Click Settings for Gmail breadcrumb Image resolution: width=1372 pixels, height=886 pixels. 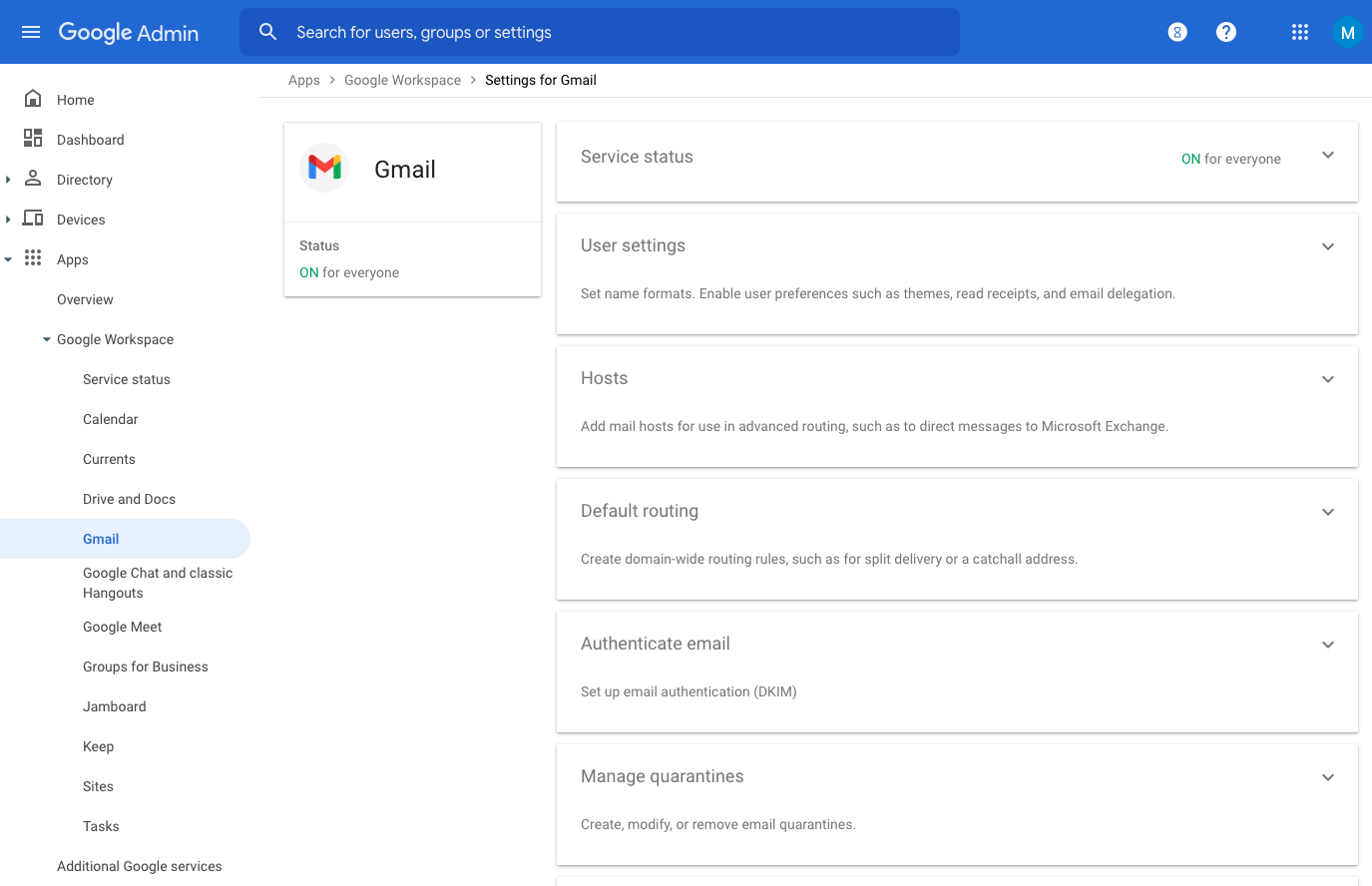541,80
